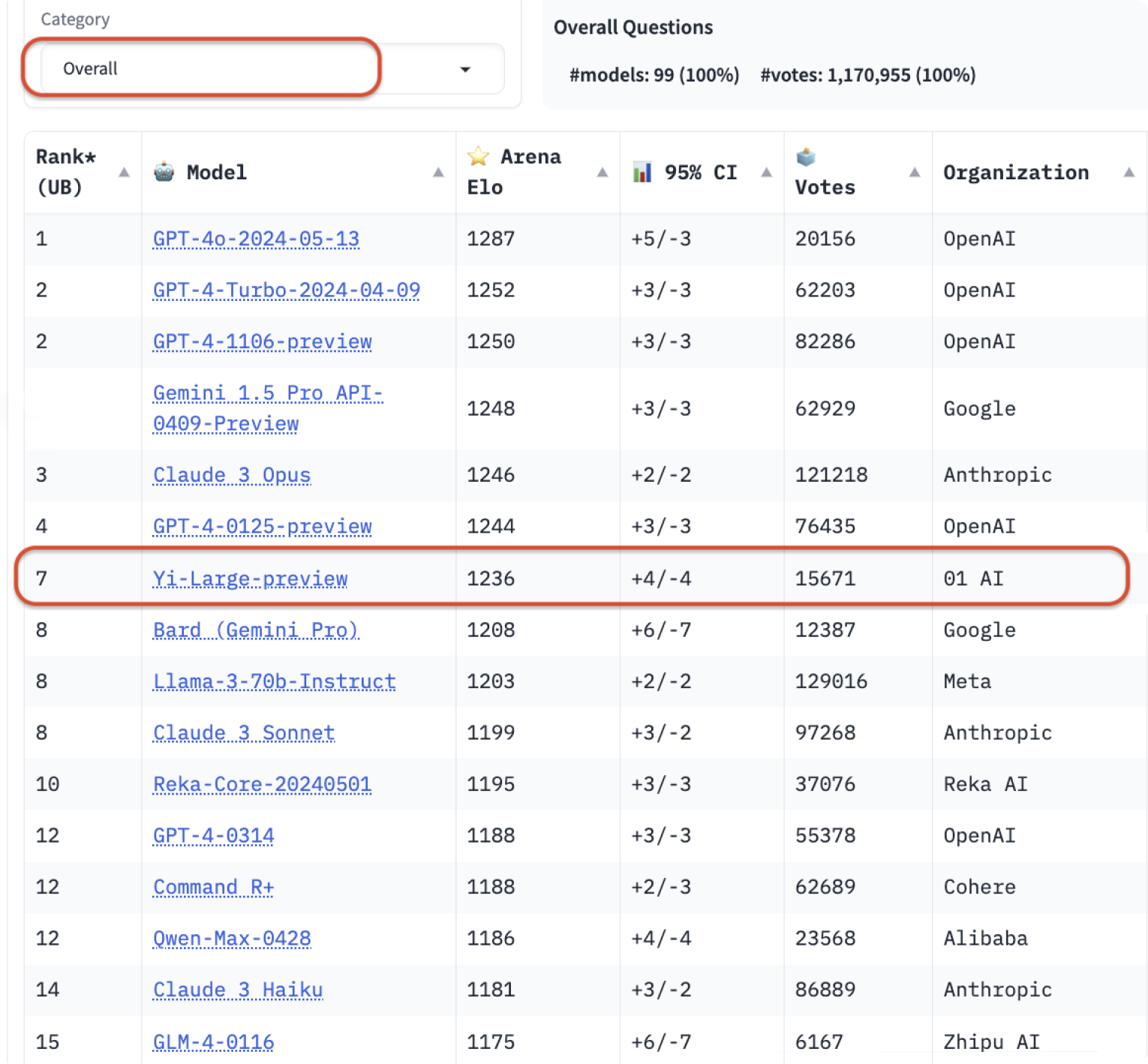Click the #models: 99 (100%) statistic
Image resolution: width=1148 pixels, height=1064 pixels.
(654, 75)
